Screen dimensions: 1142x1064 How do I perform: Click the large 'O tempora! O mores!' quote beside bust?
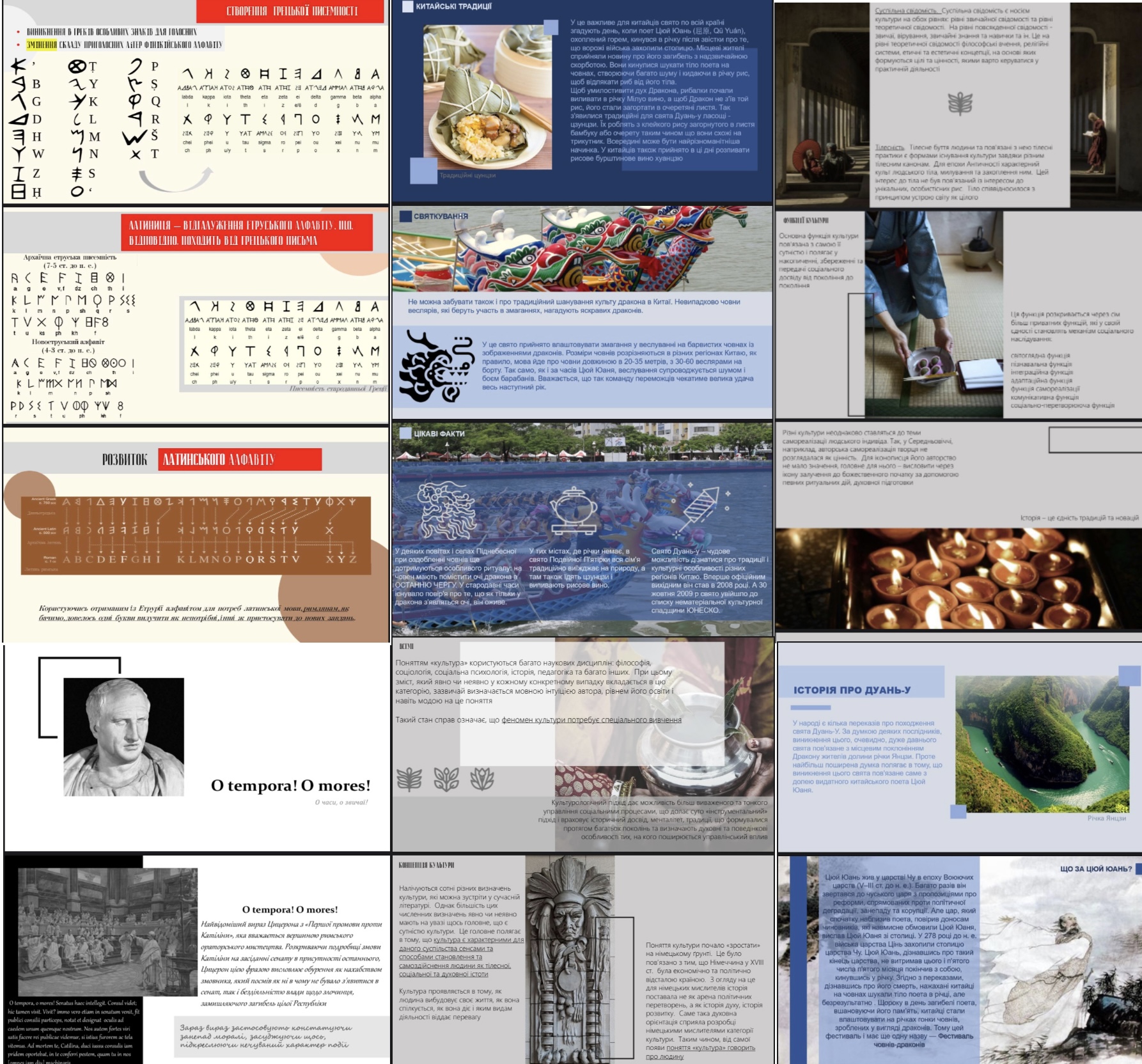tap(291, 785)
